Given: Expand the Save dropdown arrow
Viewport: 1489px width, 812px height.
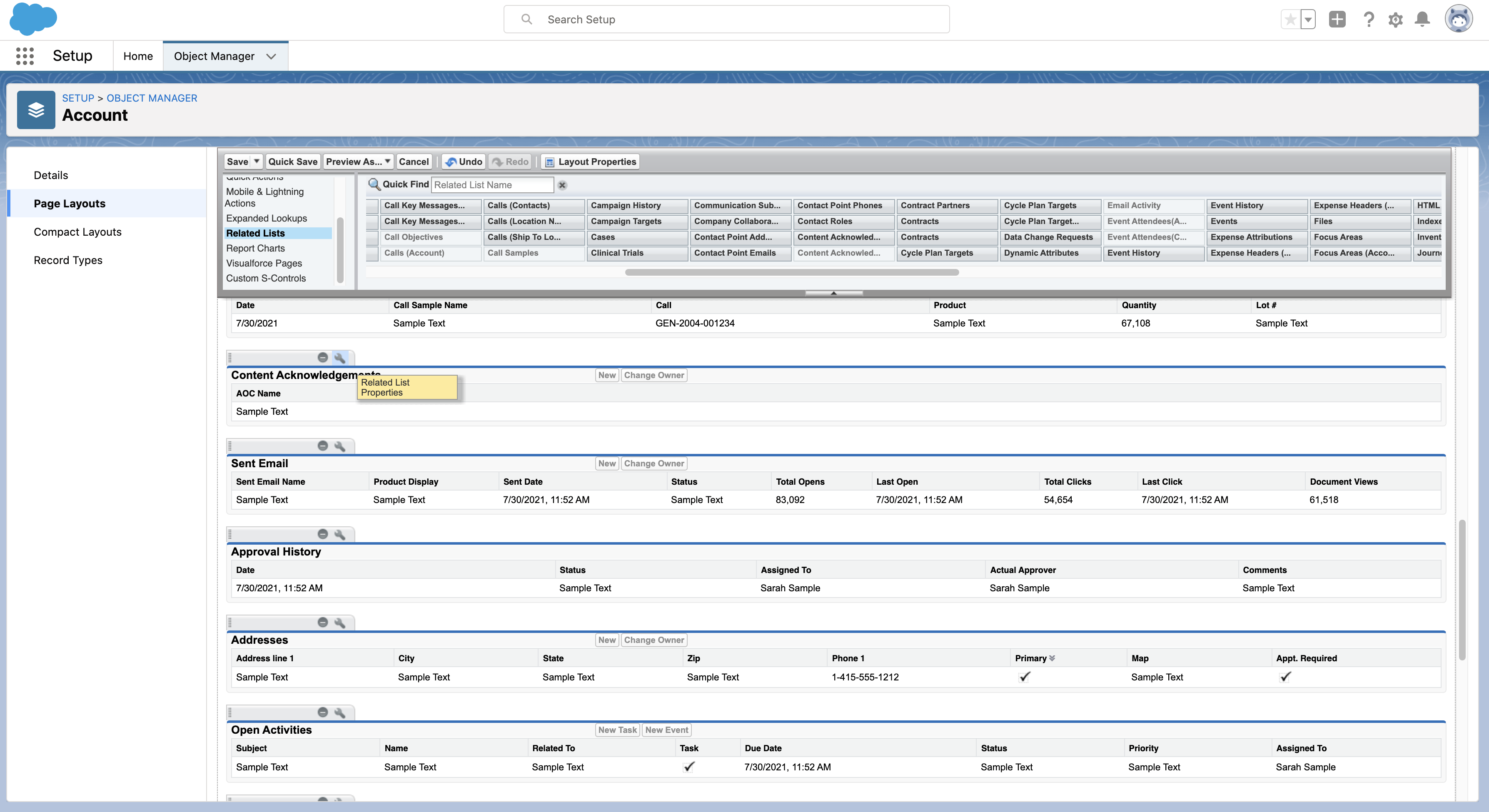Looking at the screenshot, I should (x=257, y=161).
